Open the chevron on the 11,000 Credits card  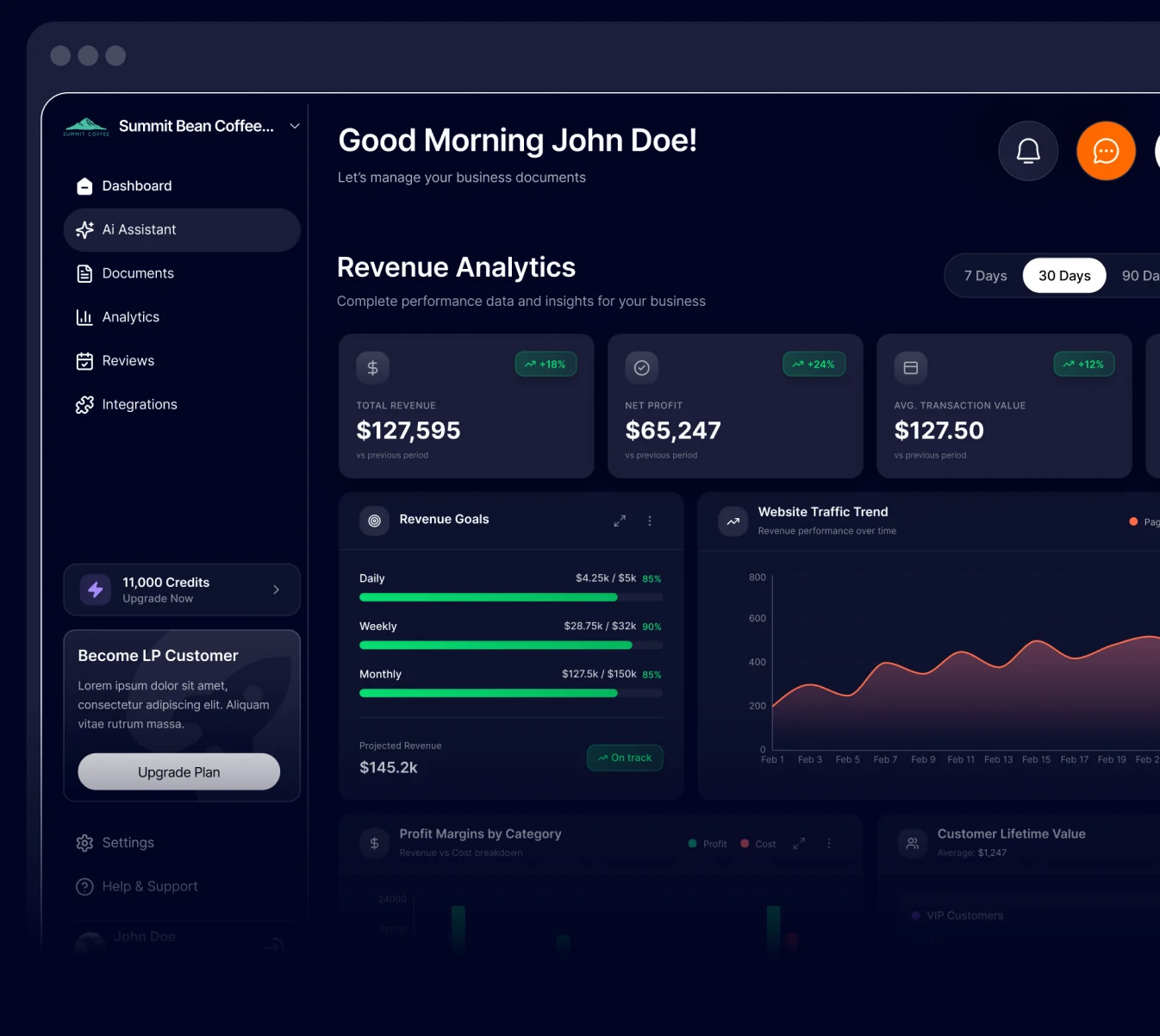[x=277, y=590]
